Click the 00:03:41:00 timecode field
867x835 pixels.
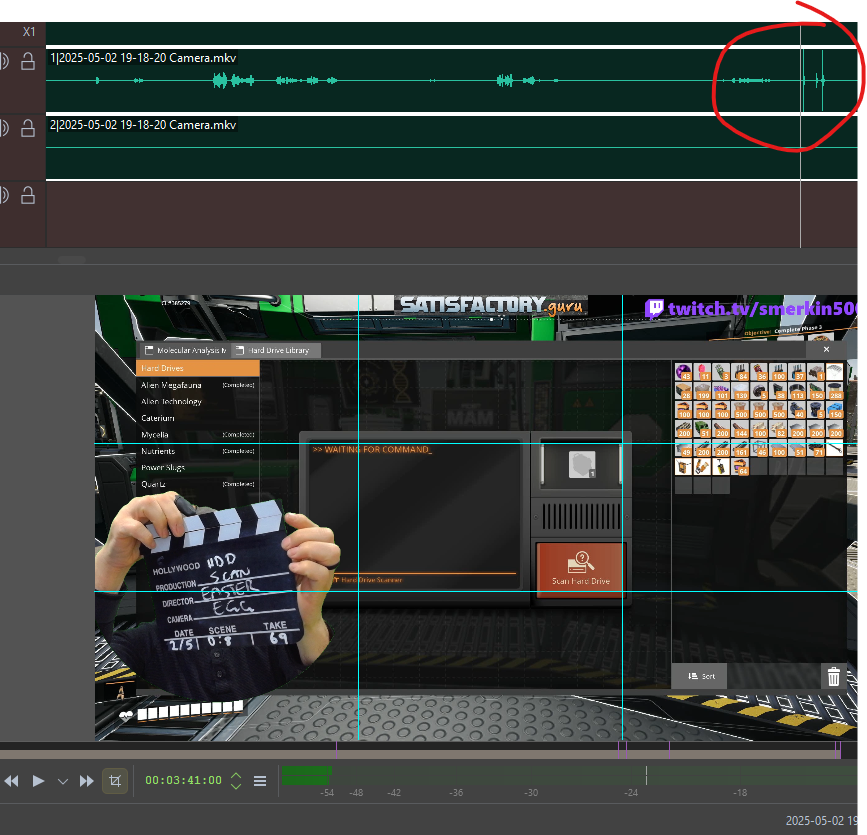(183, 780)
